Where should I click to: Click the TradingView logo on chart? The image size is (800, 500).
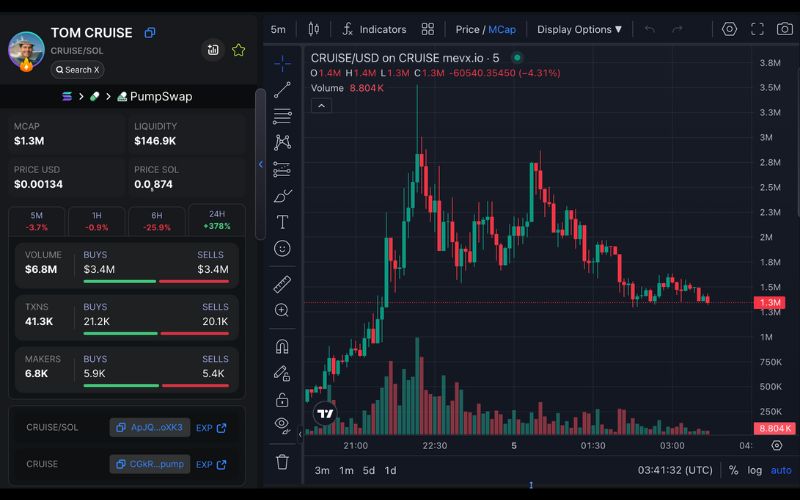pyautogui.click(x=325, y=413)
